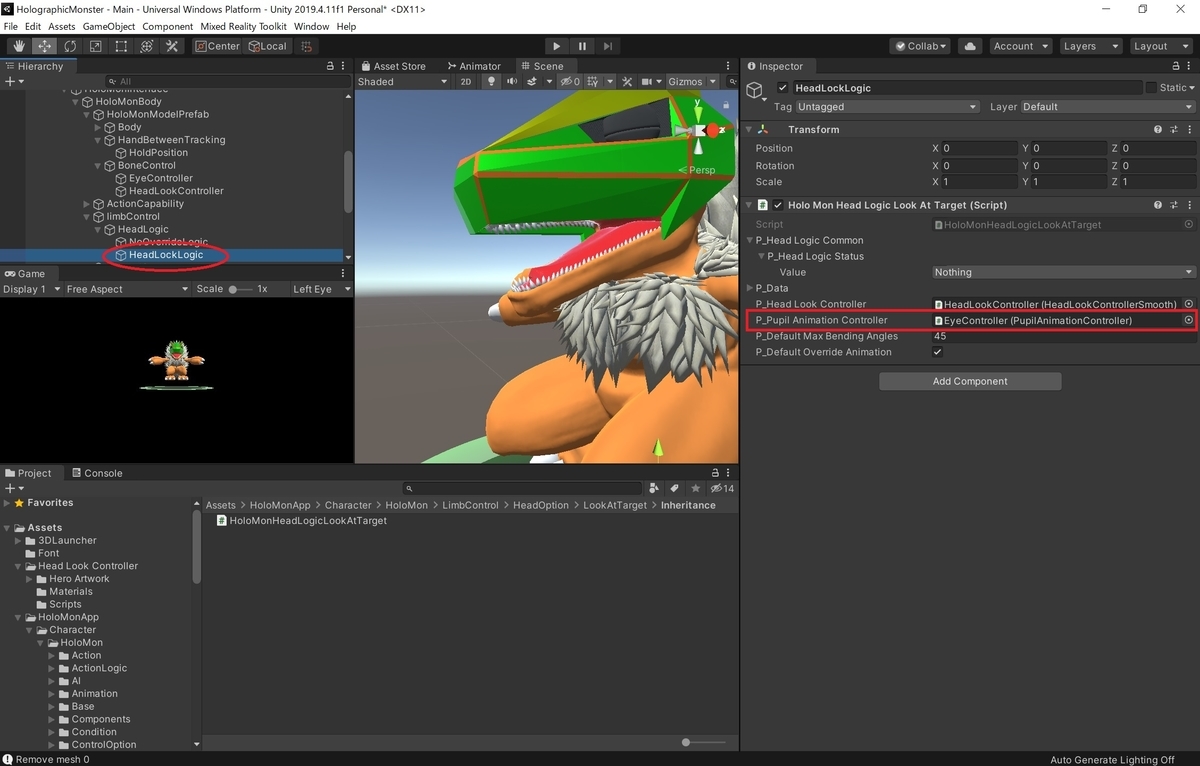Open the Tag Untagged dropdown
The height and width of the screenshot is (766, 1200).
[886, 107]
